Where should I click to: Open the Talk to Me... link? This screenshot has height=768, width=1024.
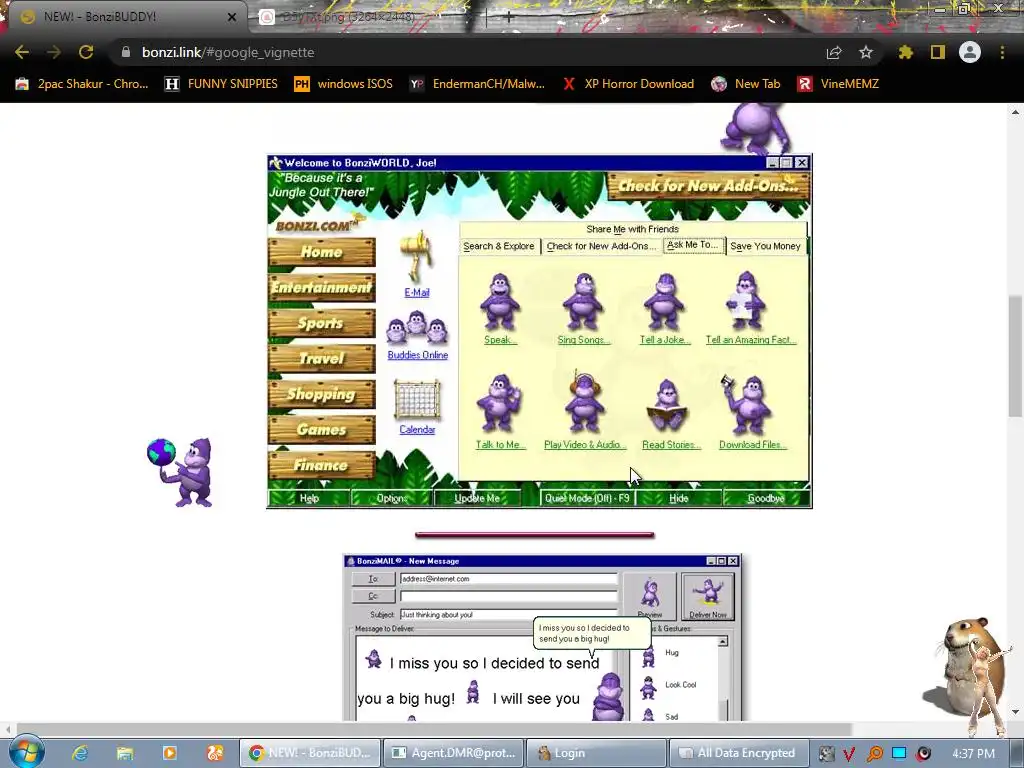click(x=500, y=445)
